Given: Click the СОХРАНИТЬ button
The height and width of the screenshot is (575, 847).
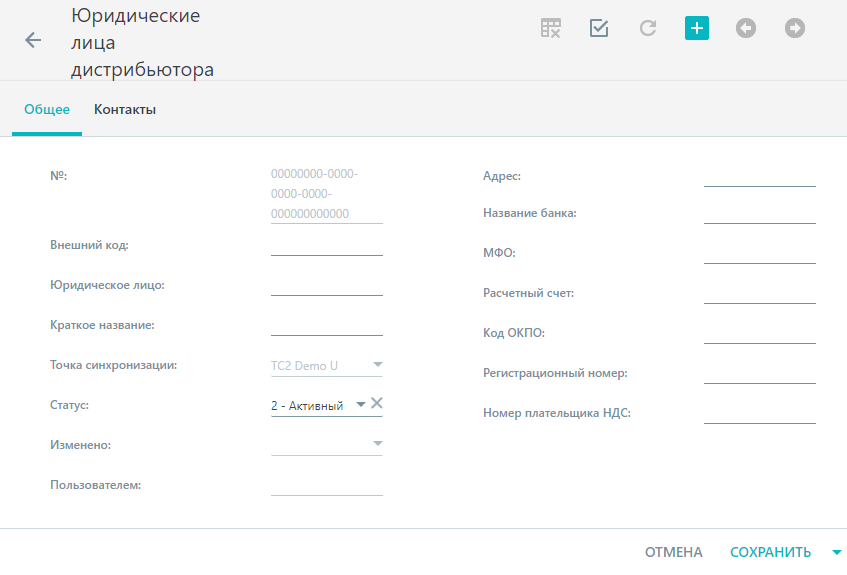Looking at the screenshot, I should pos(770,552).
